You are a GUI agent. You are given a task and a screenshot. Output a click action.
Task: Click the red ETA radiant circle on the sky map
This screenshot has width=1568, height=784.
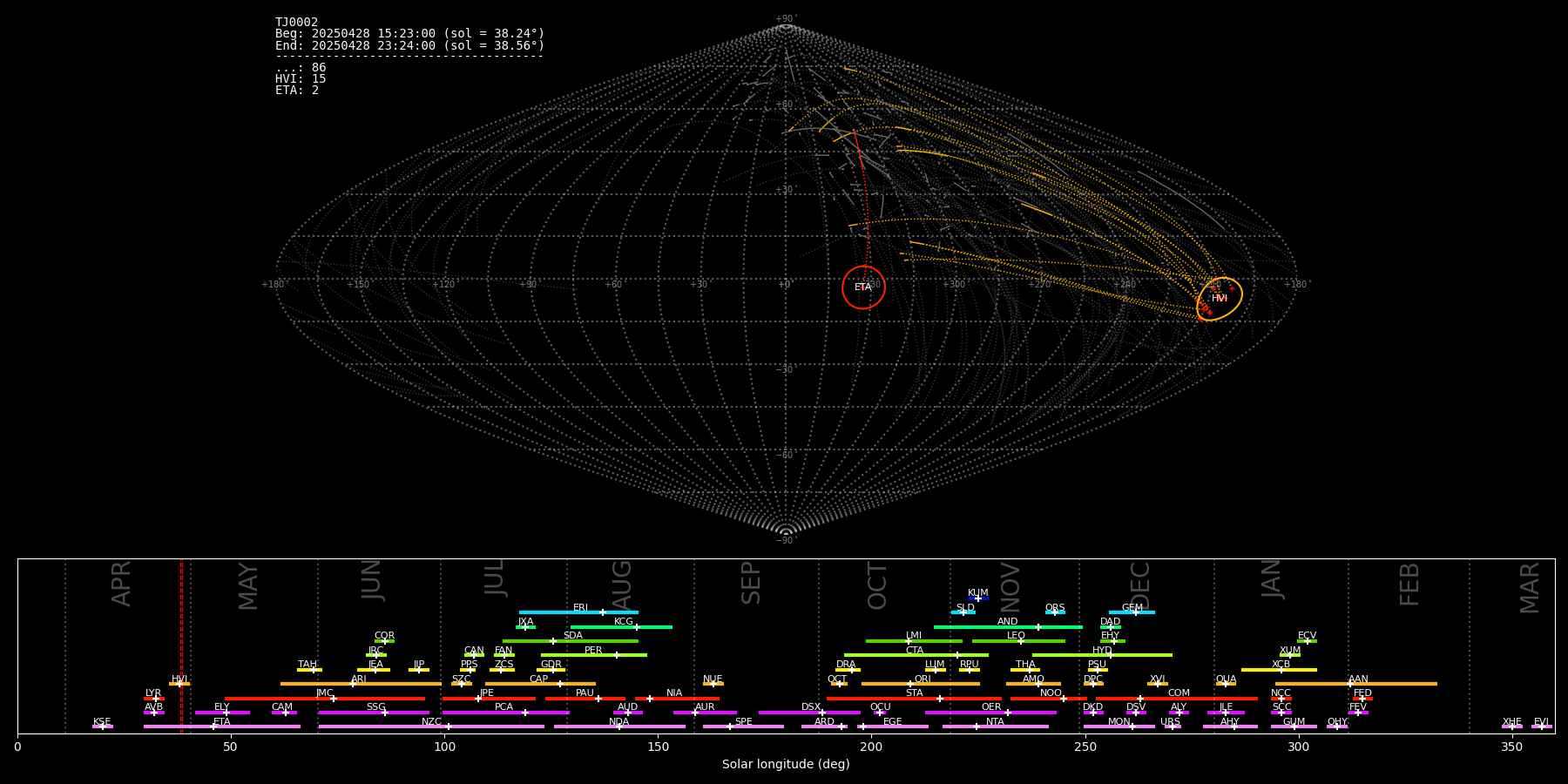pos(863,287)
